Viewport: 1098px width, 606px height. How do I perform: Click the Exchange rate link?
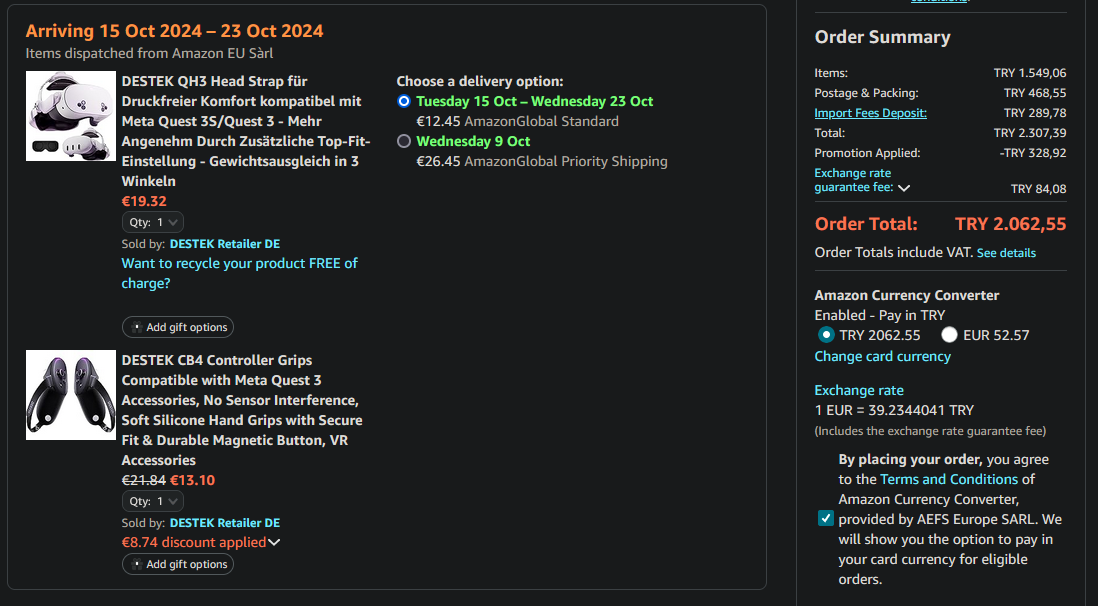859,390
